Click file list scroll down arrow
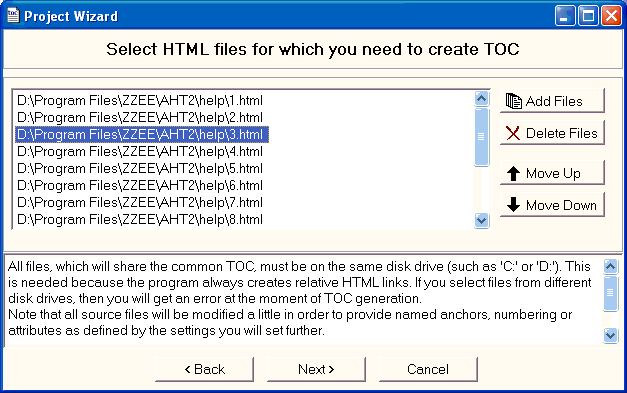 pos(481,220)
